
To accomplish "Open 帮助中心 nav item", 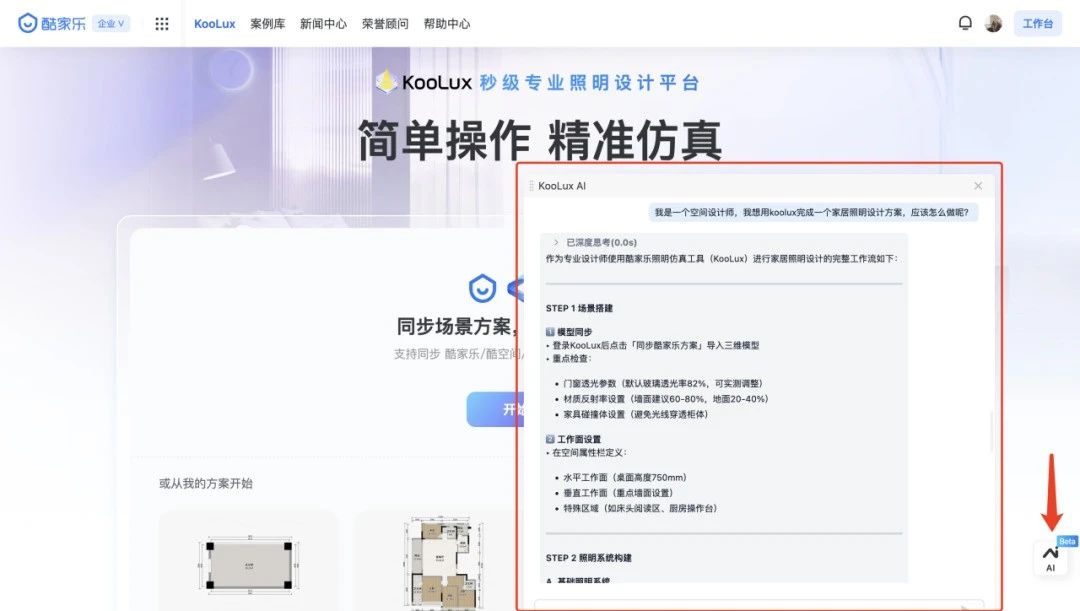I will (x=446, y=24).
